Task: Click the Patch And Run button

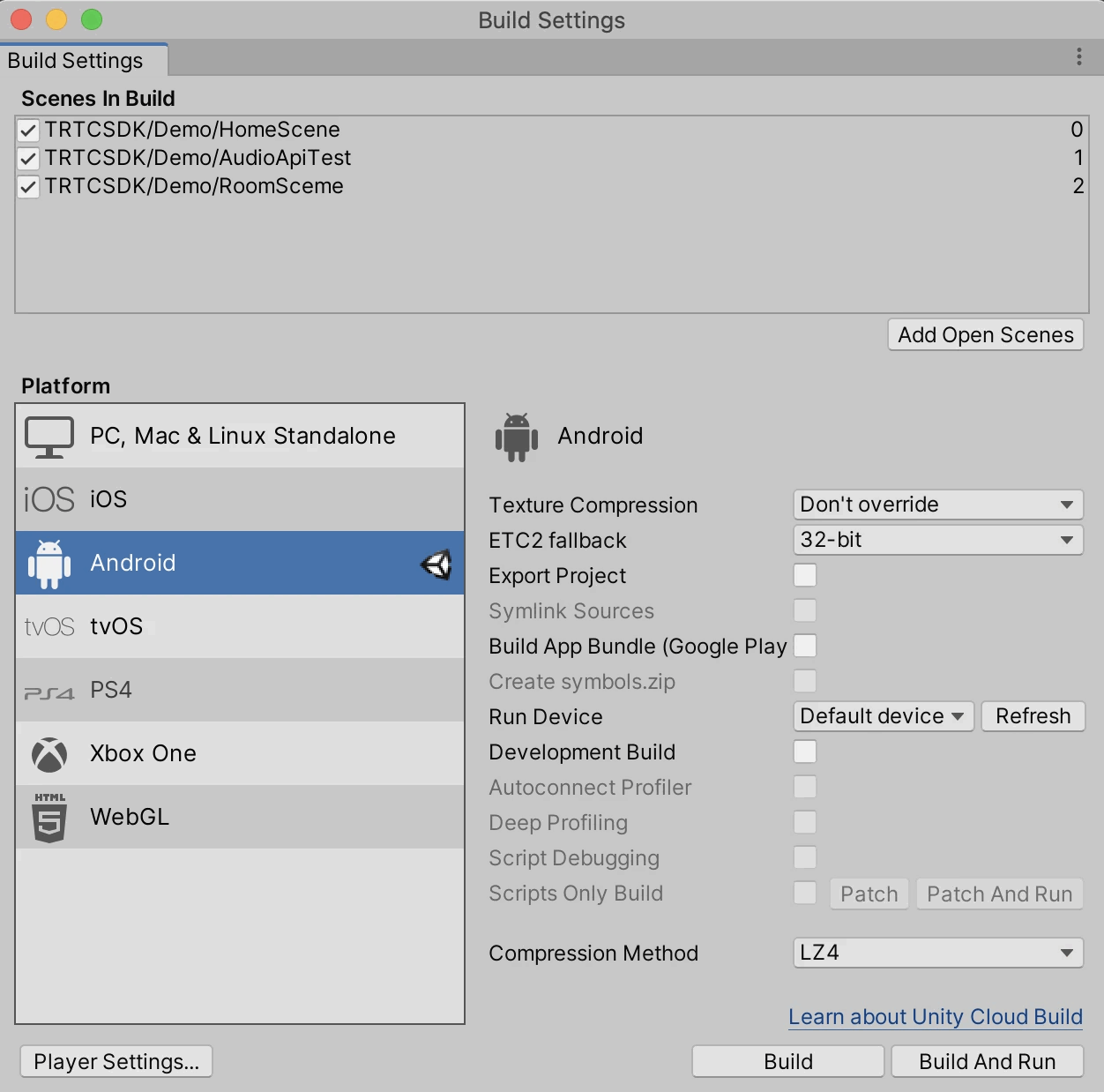Action: 1000,894
